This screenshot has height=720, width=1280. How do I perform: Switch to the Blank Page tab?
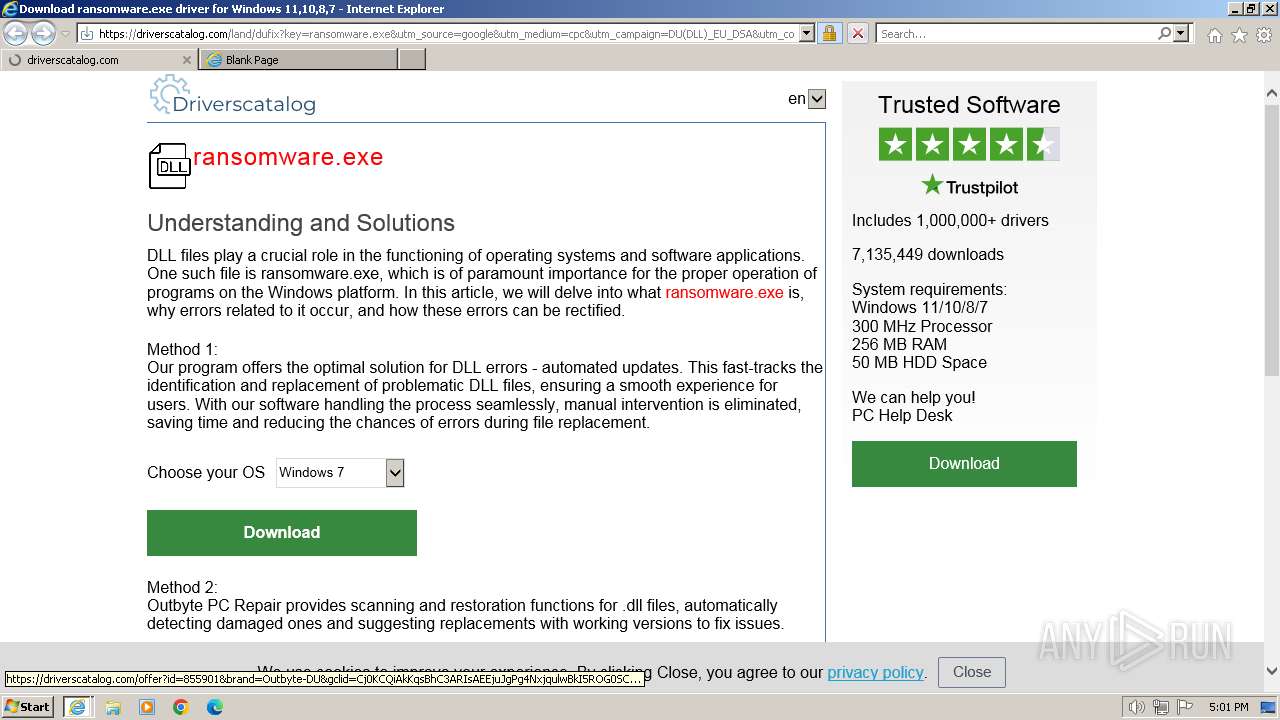point(298,60)
